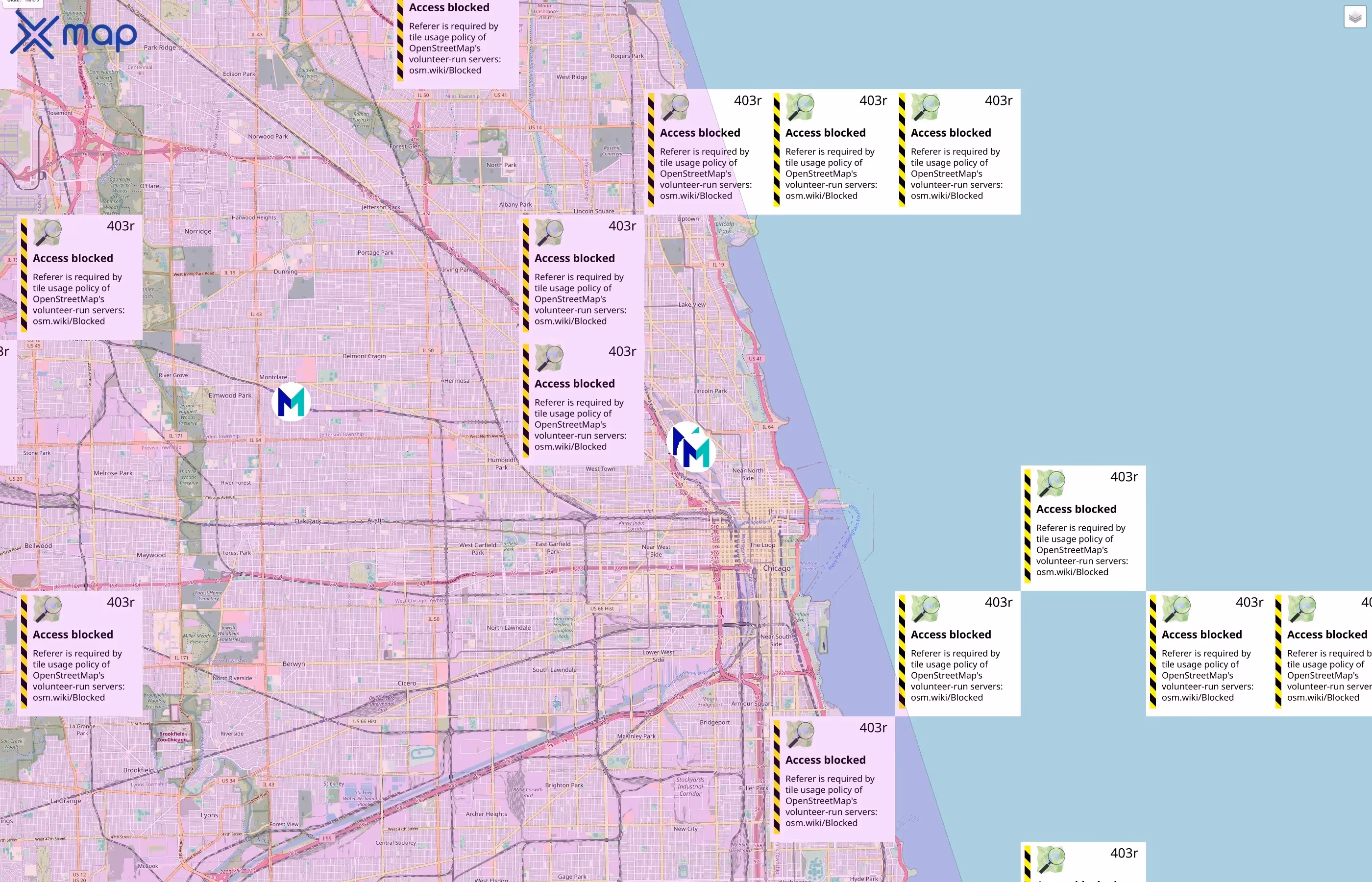Screen dimensions: 1372x882
Task: Click the 'Forest Glen' label
Action: pyautogui.click(x=405, y=146)
